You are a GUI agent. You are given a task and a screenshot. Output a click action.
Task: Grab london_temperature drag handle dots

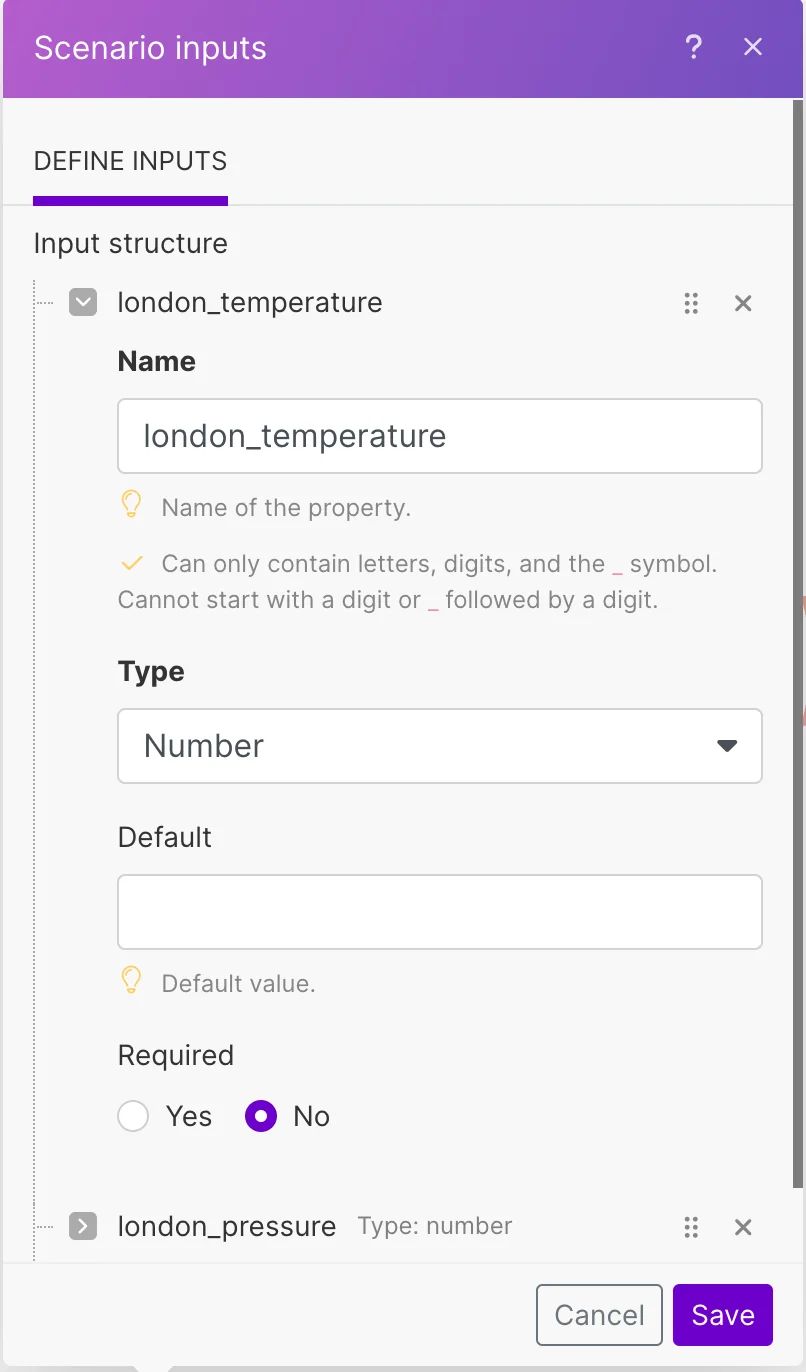click(x=691, y=303)
